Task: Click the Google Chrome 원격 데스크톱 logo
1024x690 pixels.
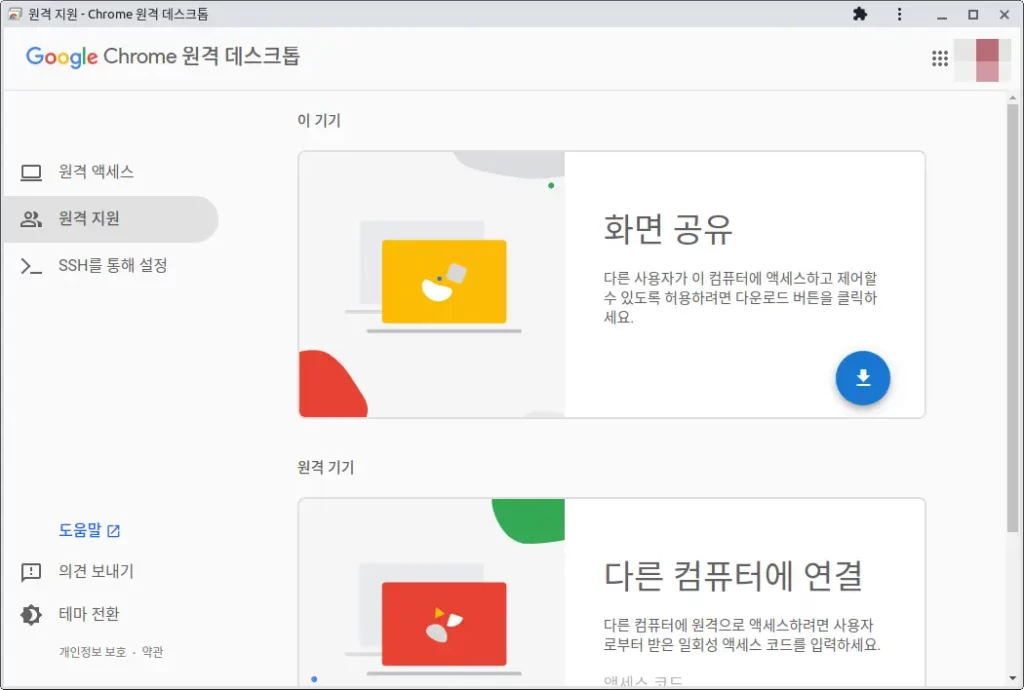Action: point(163,57)
